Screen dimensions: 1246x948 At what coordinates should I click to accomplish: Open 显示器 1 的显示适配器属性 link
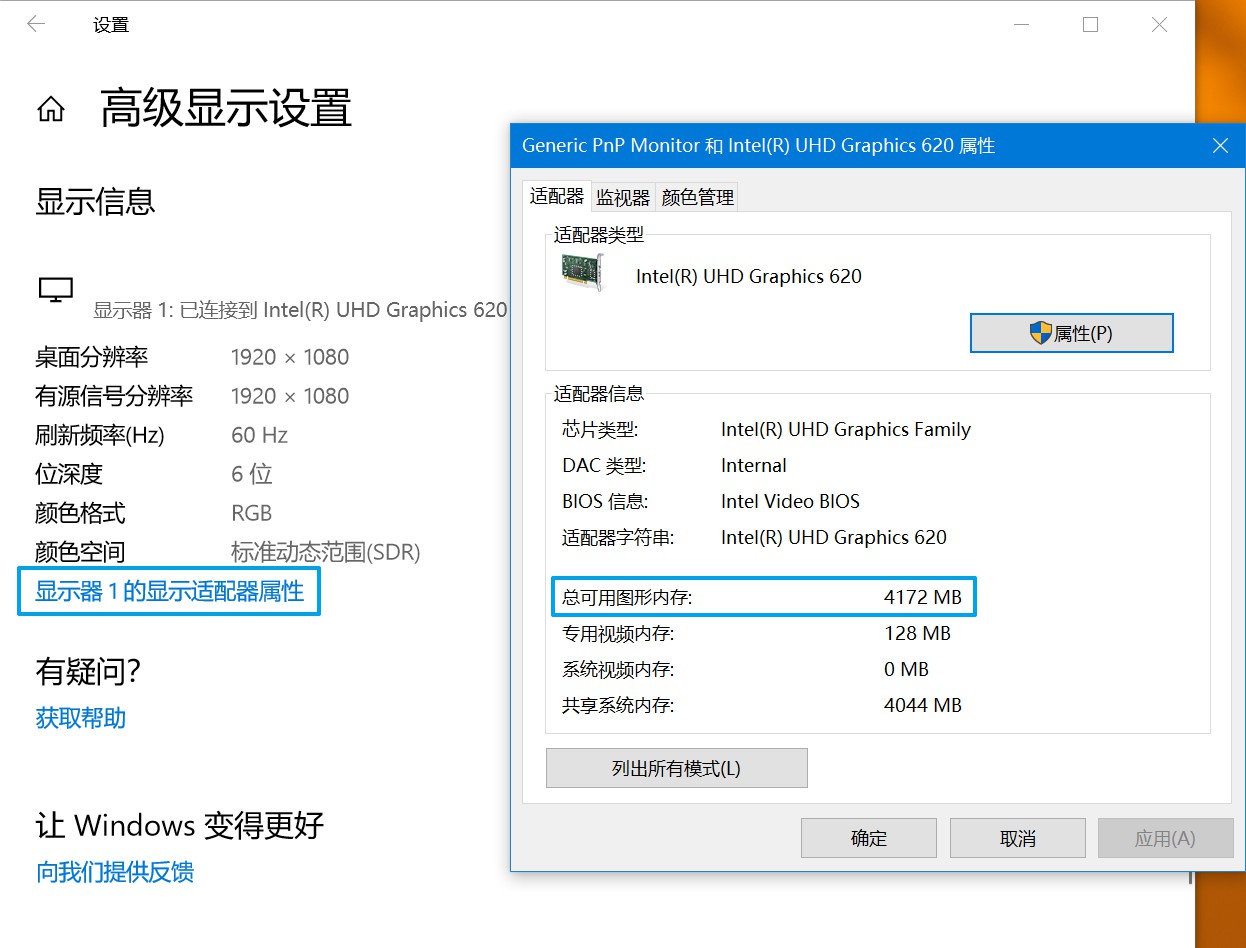pyautogui.click(x=169, y=591)
